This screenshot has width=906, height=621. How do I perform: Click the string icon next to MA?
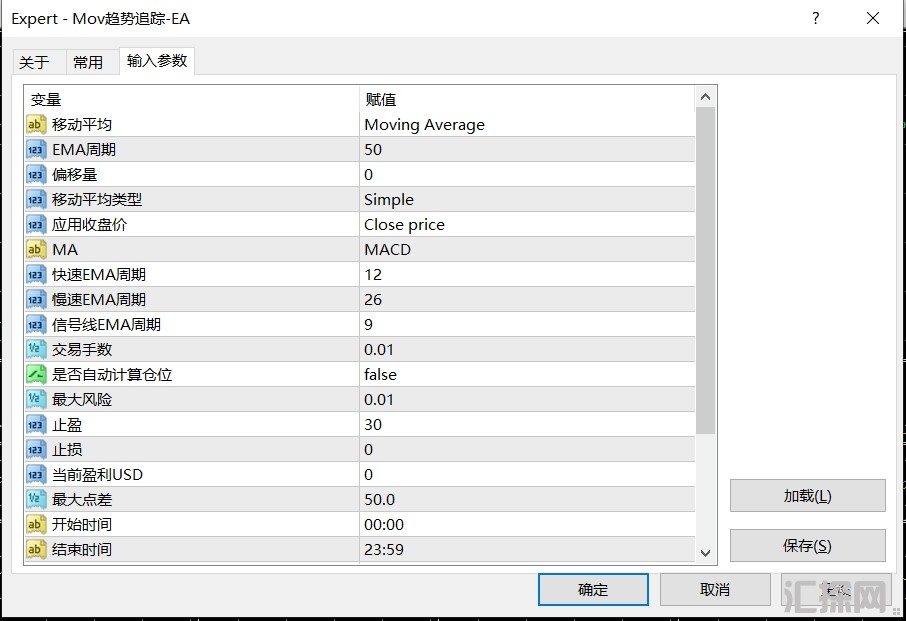pos(36,250)
